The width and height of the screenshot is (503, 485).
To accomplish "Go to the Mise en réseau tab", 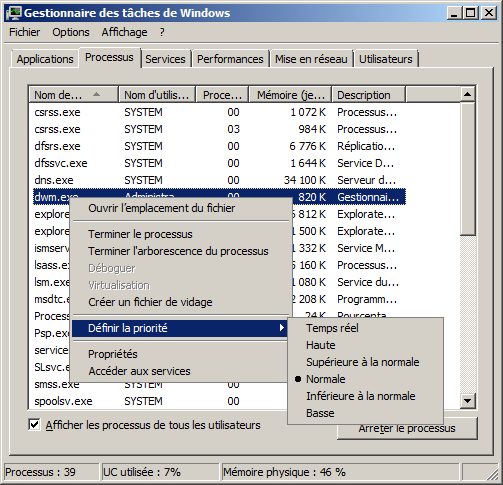I will pos(311,59).
